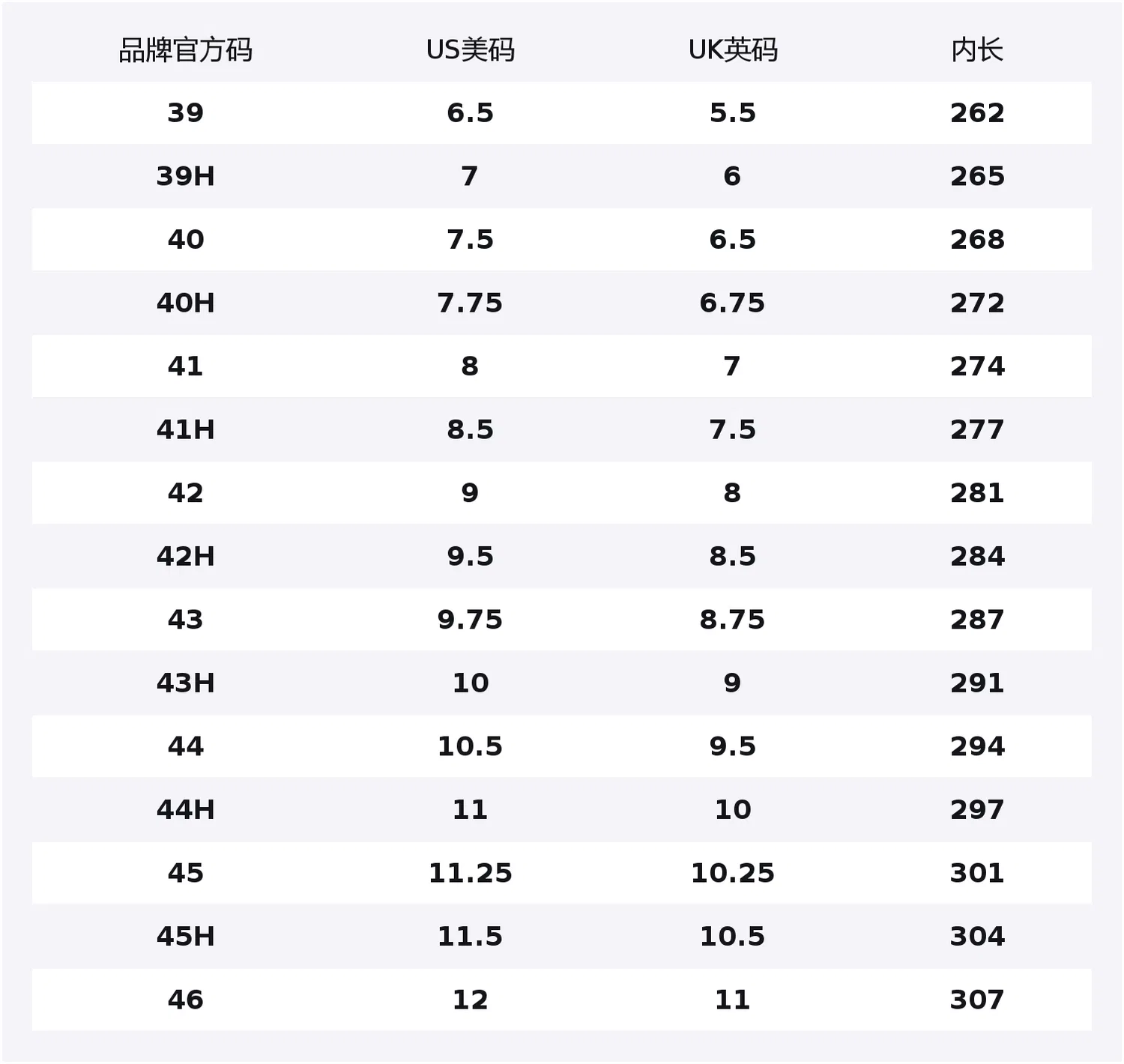Click the US美码 column header

coord(470,50)
